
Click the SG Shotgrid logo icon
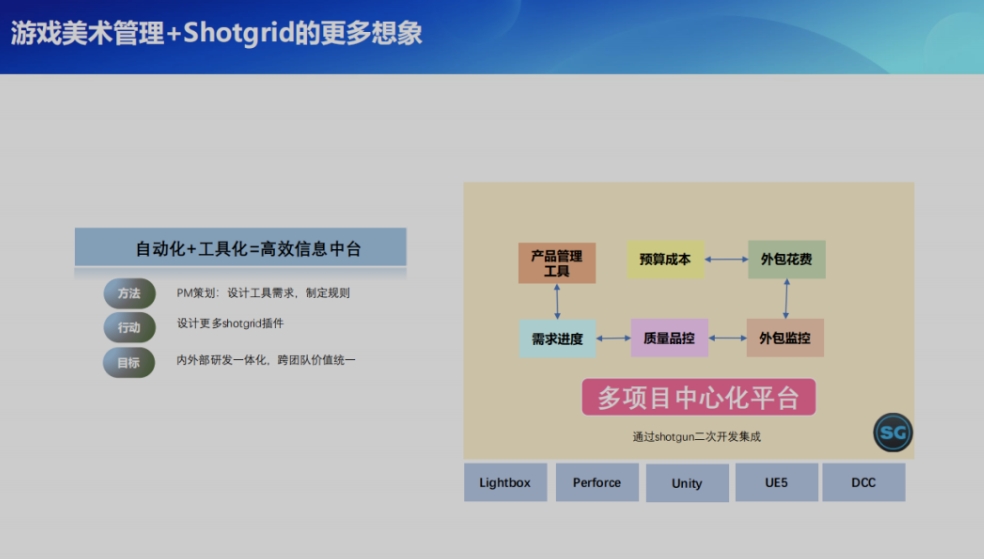coord(893,432)
